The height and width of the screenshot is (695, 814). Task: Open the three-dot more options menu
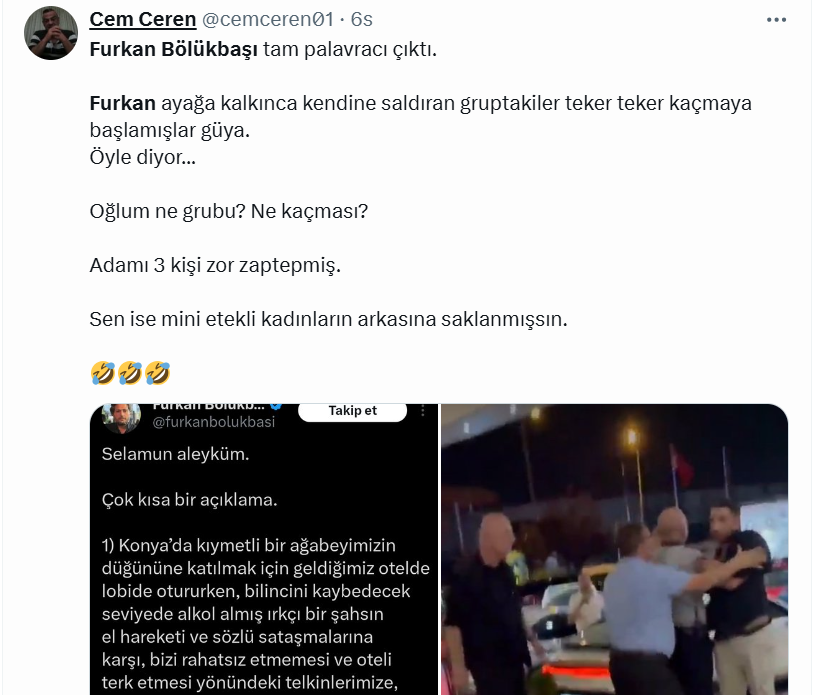coord(776,20)
